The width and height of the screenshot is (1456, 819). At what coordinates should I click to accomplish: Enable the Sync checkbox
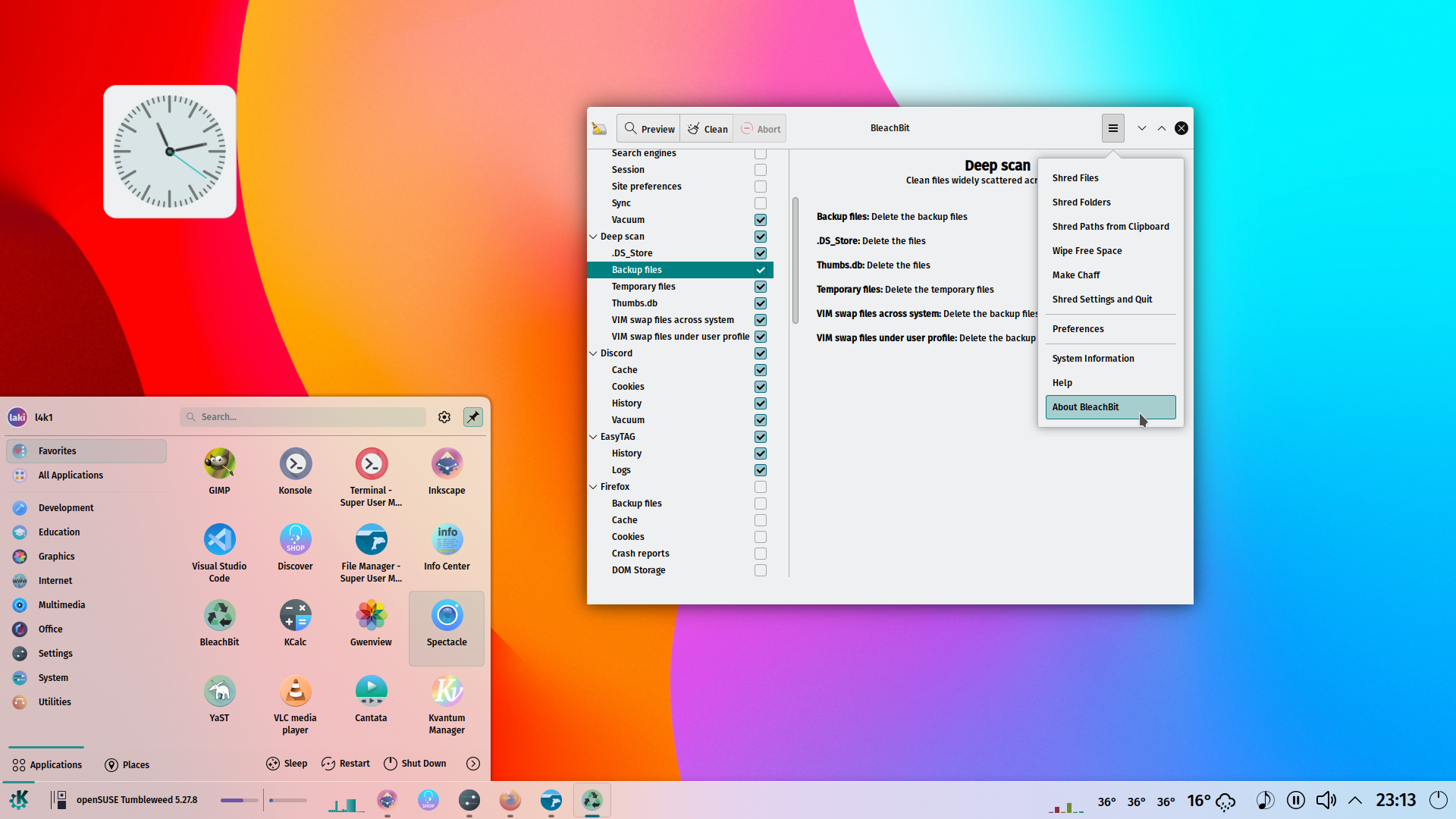[761, 203]
